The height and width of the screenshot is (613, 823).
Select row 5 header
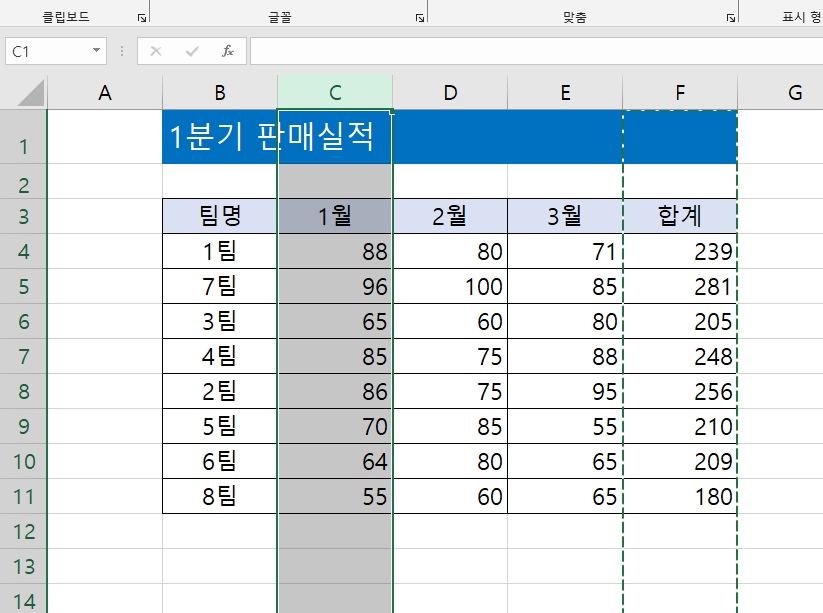(x=24, y=287)
